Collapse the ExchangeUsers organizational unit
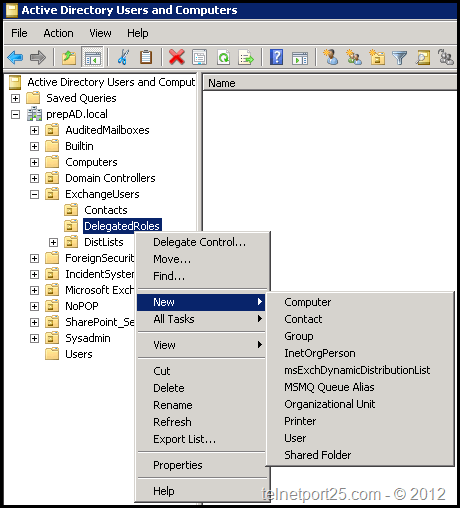Image resolution: width=460 pixels, height=508 pixels. tap(34, 194)
